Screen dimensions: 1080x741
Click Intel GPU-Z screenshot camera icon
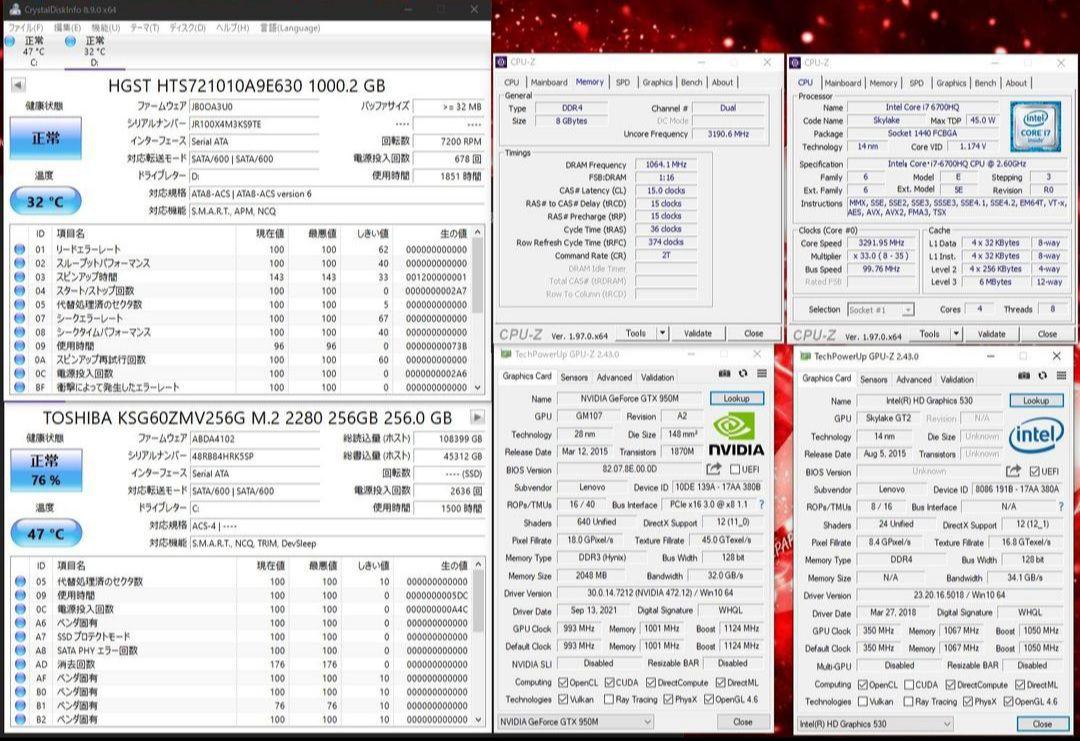click(1024, 376)
